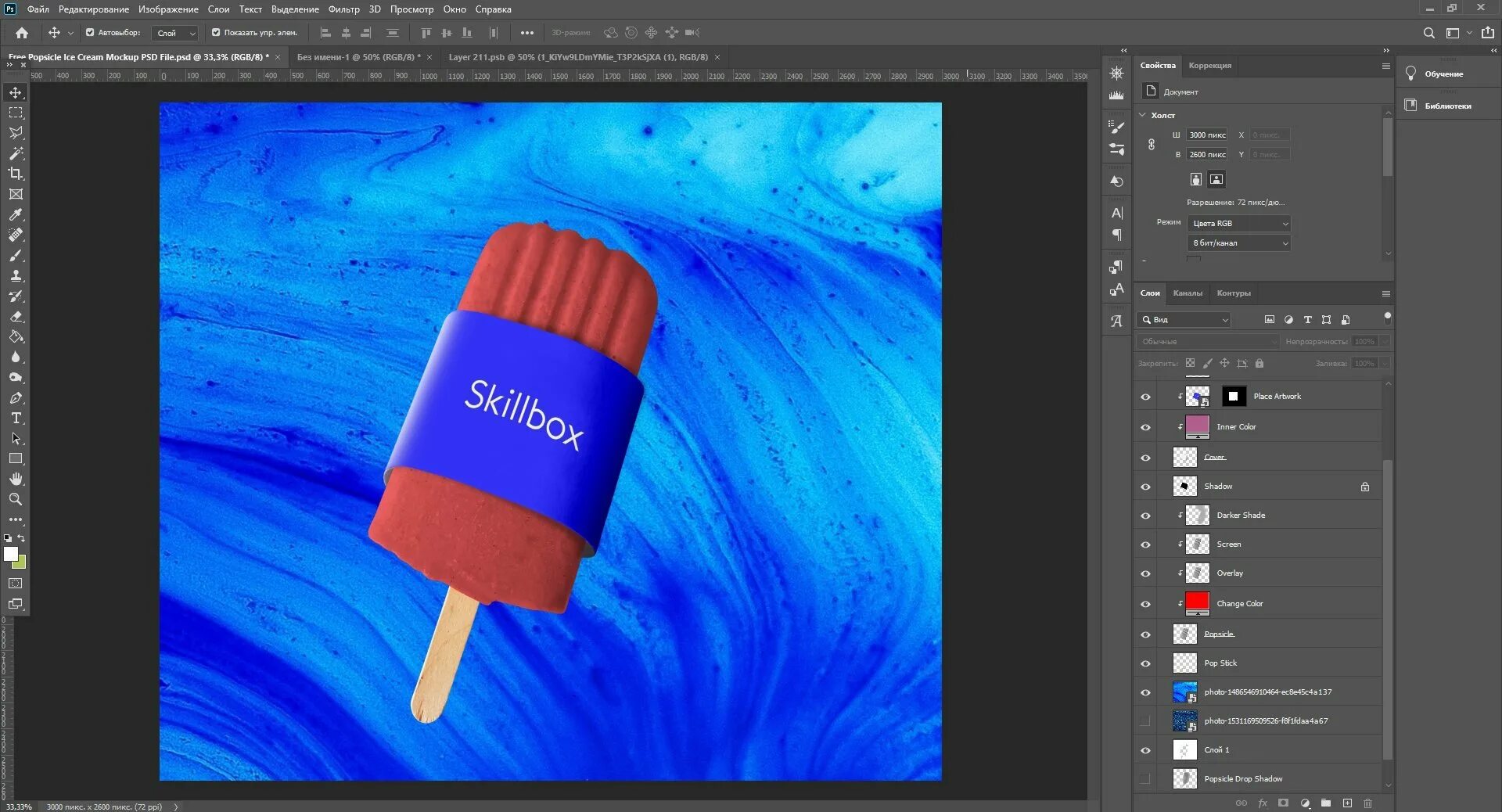Screen dimensions: 1502x812
Task: Open the search magnifier icon top right
Action: 1428,33
